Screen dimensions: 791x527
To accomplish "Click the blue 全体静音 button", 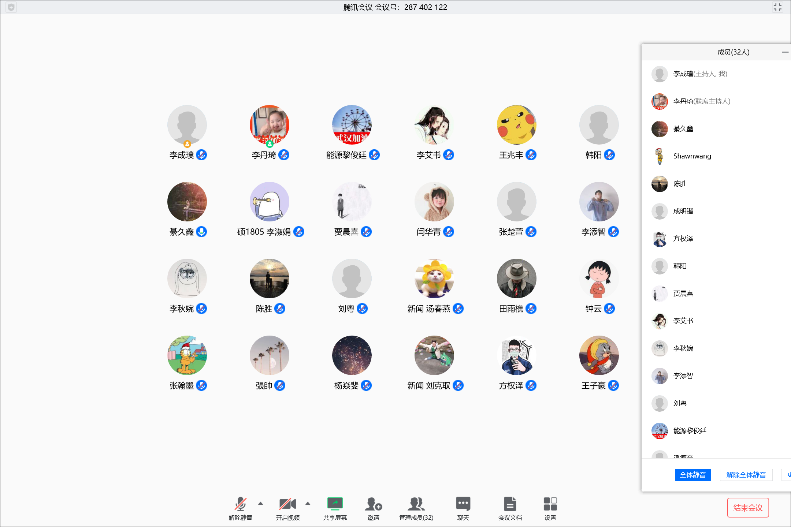I will click(691, 475).
